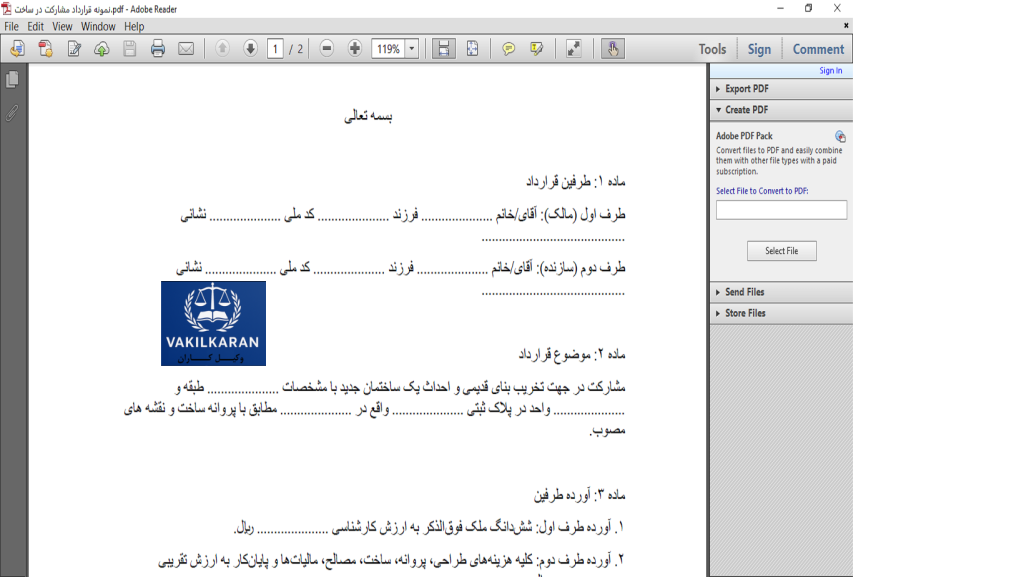Screen dimensions: 1024x577
Task: Expand the Store Files section
Action: tap(745, 313)
